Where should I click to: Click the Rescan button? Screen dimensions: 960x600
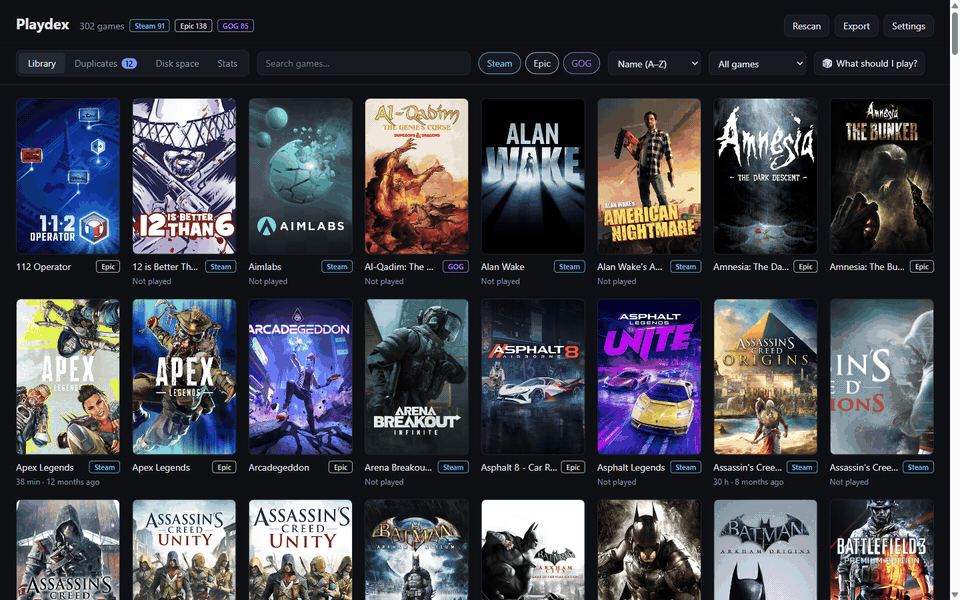[807, 26]
